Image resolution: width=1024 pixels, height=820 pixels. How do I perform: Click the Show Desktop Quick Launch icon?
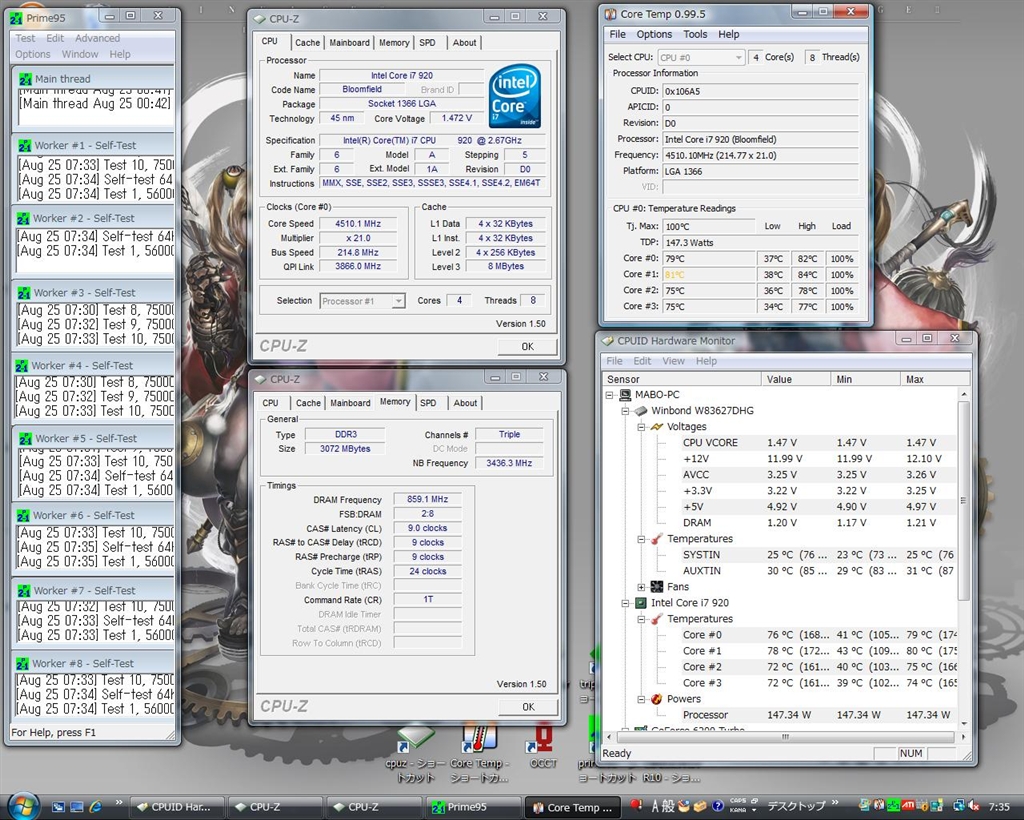click(76, 807)
